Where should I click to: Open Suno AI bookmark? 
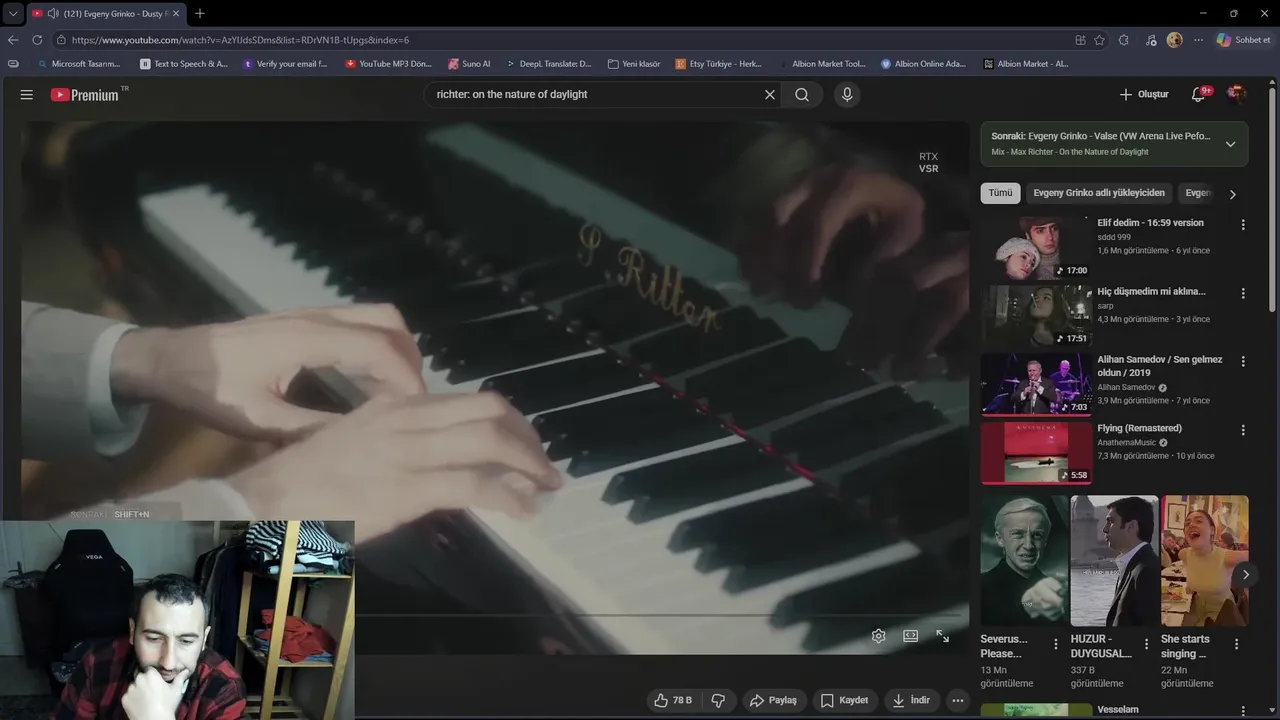pyautogui.click(x=469, y=64)
